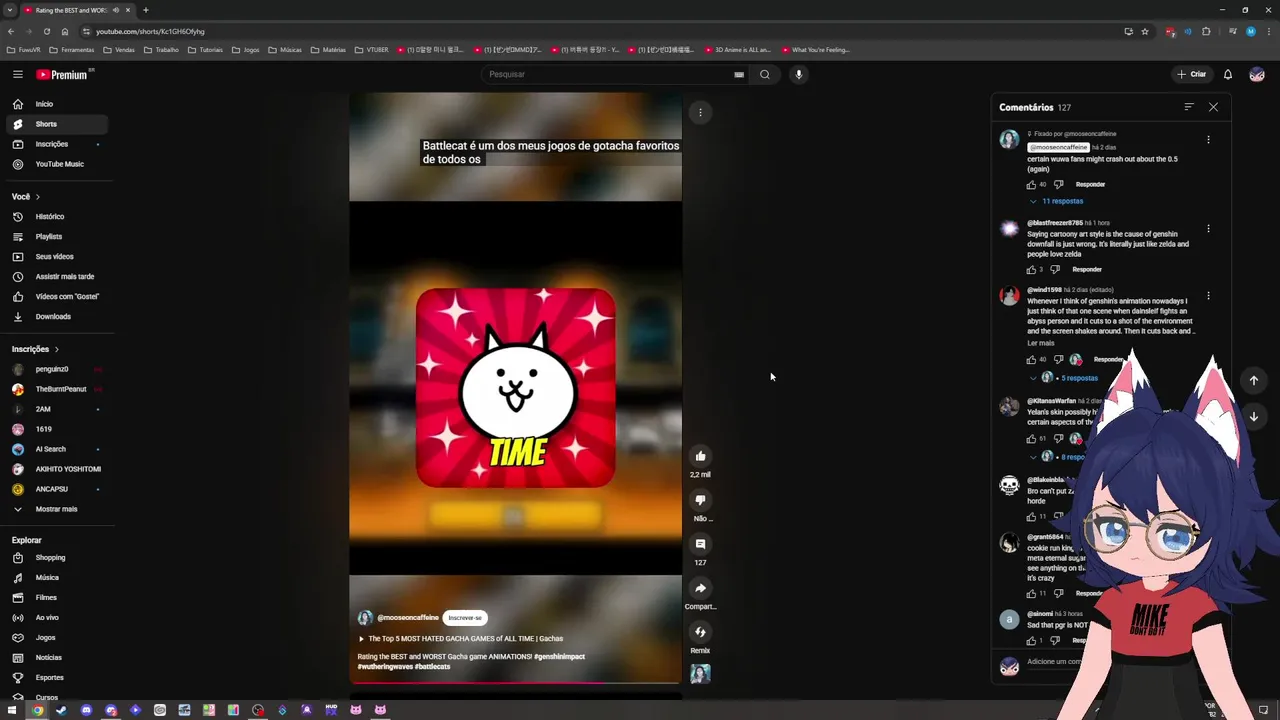Image resolution: width=1280 pixels, height=720 pixels.
Task: Click the Criar button
Action: coord(1192,74)
